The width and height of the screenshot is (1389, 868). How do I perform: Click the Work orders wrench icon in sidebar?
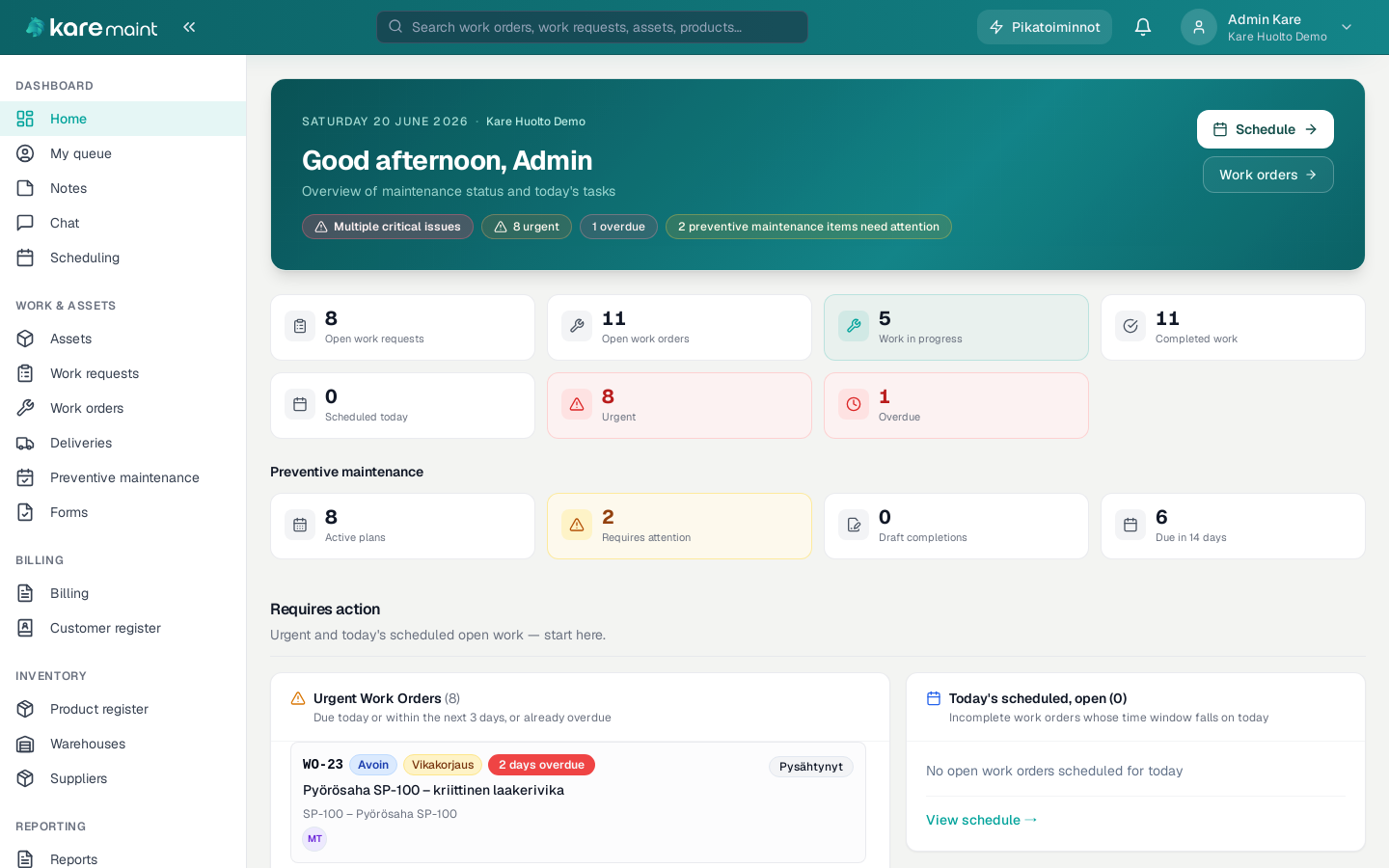click(25, 408)
